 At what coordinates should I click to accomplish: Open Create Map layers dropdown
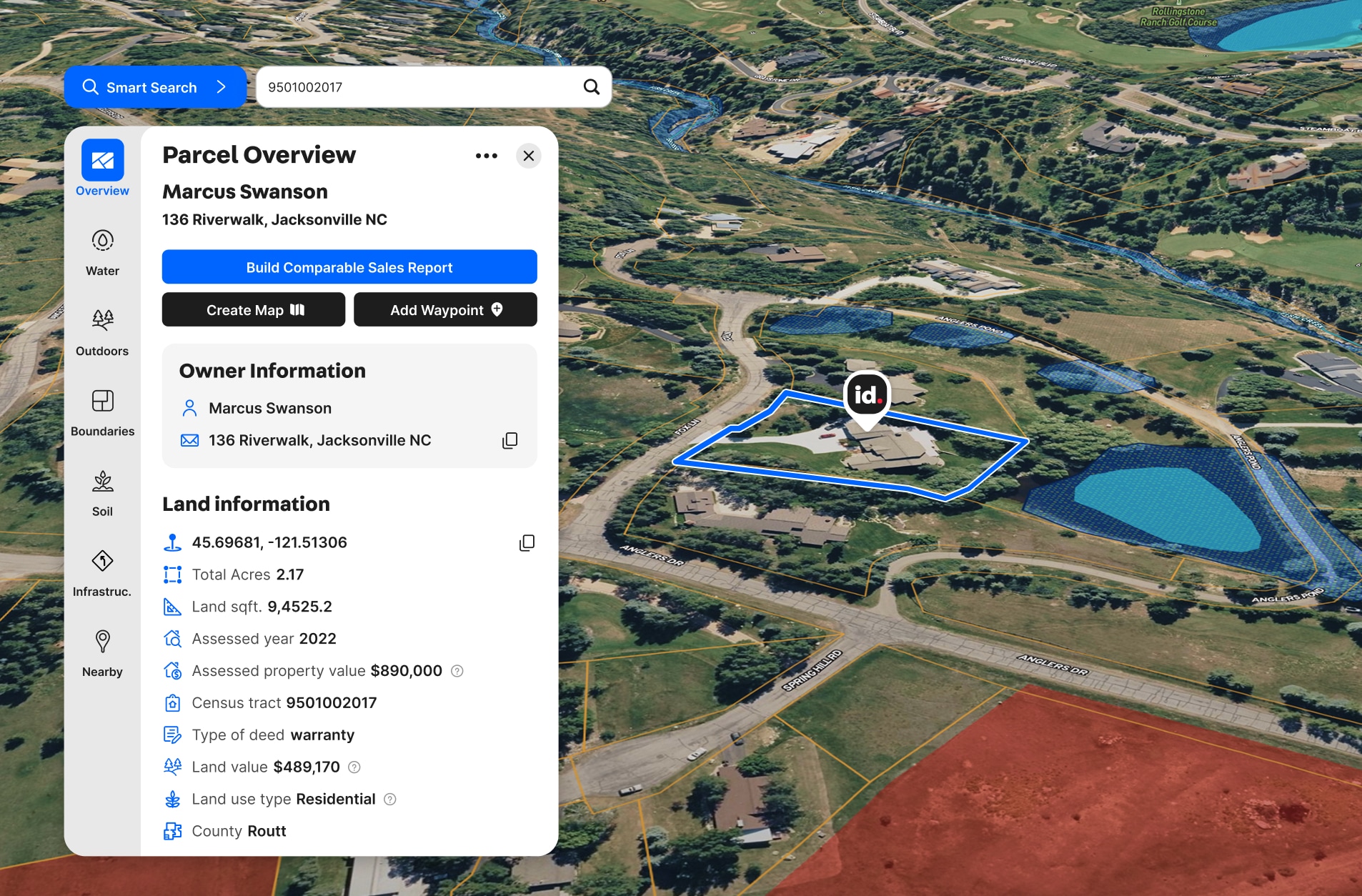[x=297, y=309]
